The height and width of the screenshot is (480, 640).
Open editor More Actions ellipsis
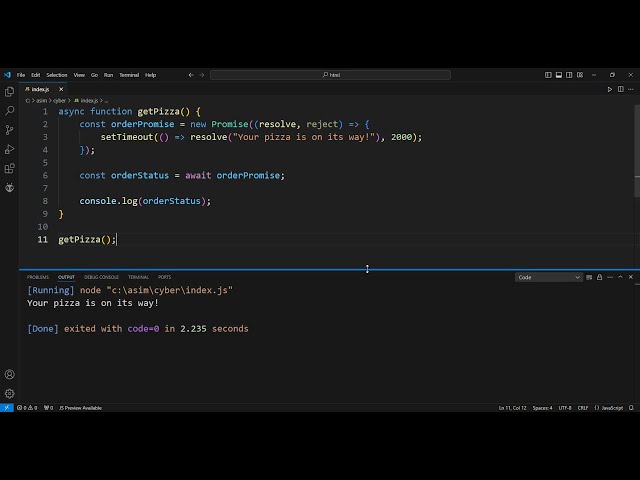pos(631,89)
